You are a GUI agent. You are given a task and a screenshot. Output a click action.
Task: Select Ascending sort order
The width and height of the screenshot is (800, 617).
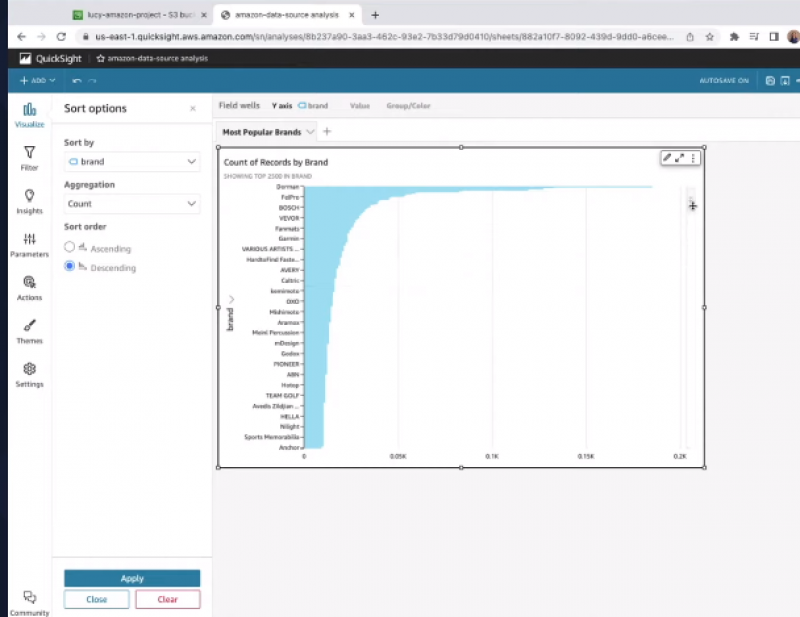[69, 247]
